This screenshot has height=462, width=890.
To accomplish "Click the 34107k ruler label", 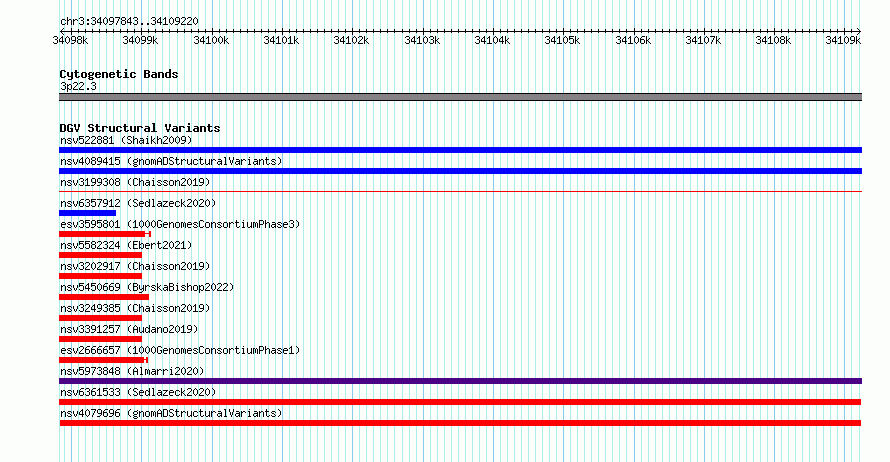I will (703, 40).
